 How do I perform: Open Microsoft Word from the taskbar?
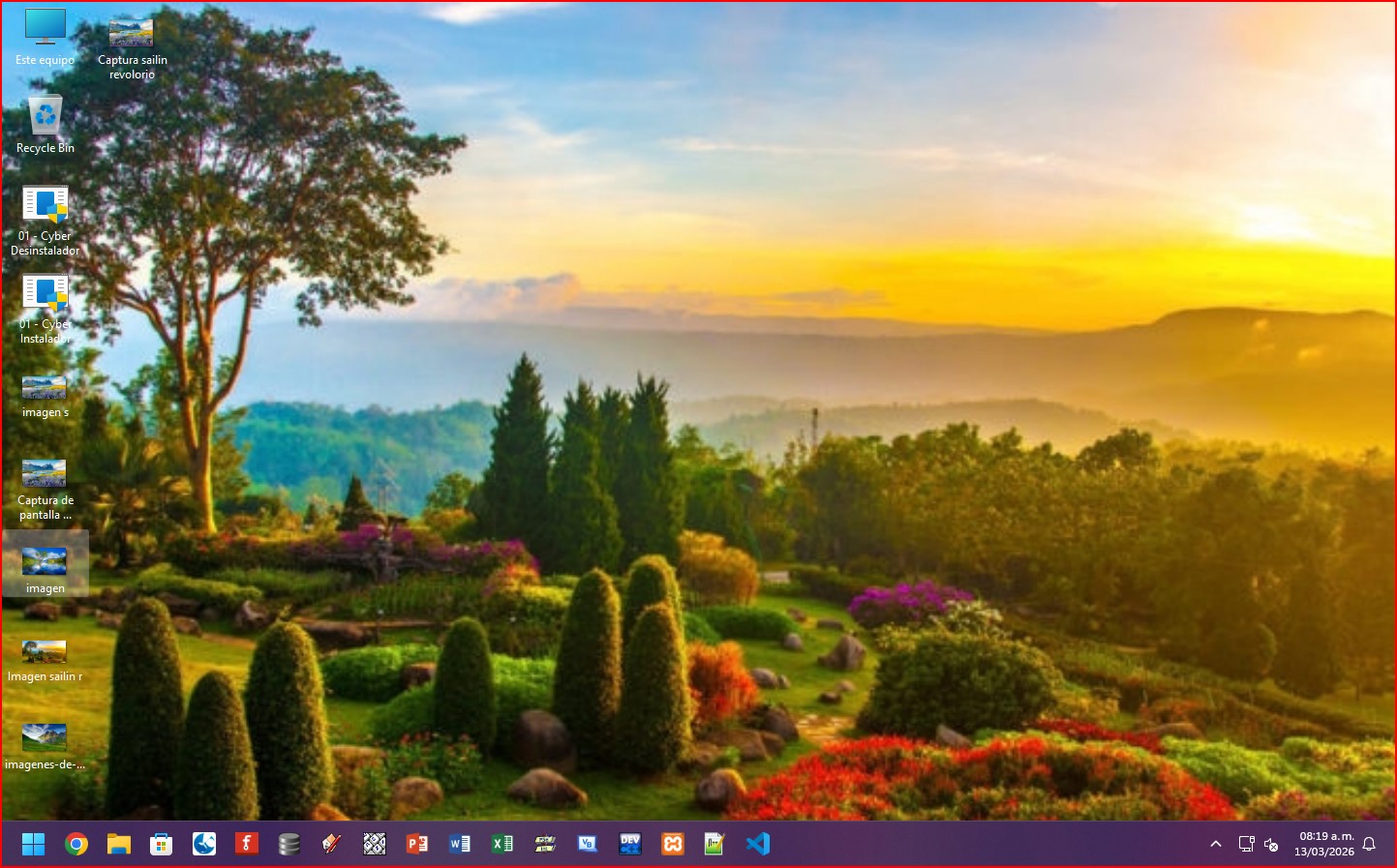(x=460, y=844)
